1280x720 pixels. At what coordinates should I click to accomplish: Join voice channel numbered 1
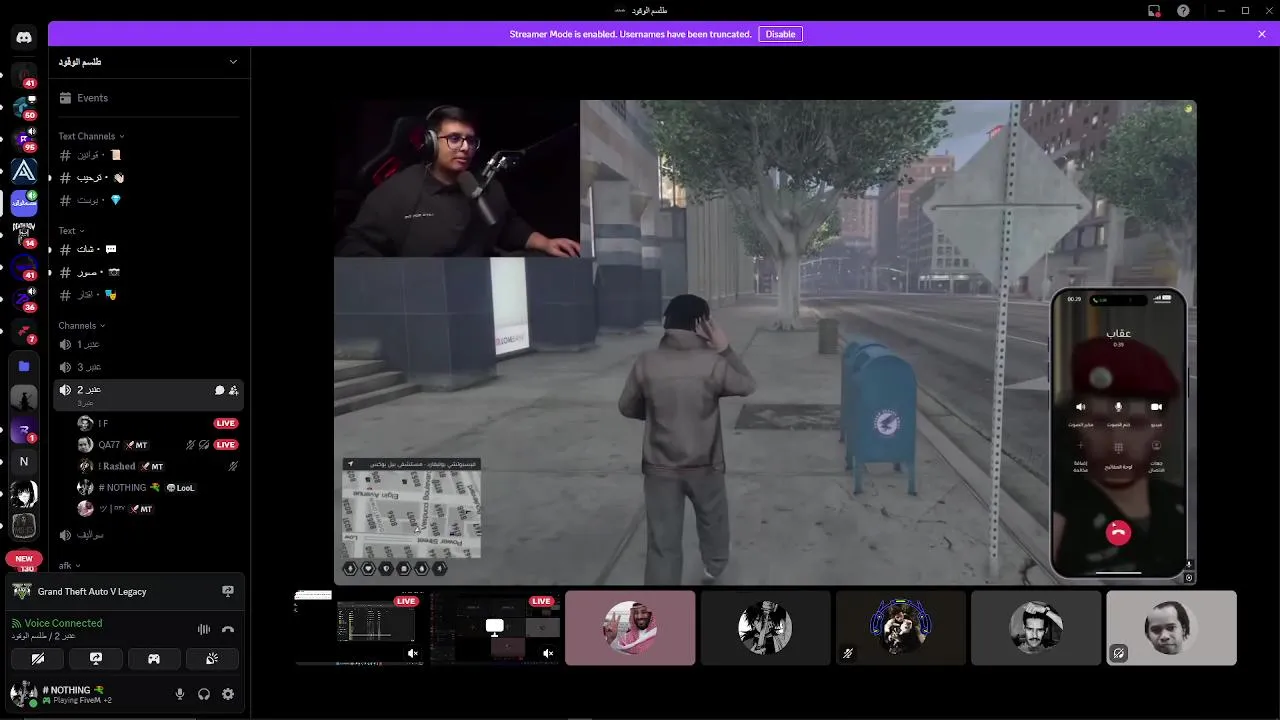[x=148, y=344]
